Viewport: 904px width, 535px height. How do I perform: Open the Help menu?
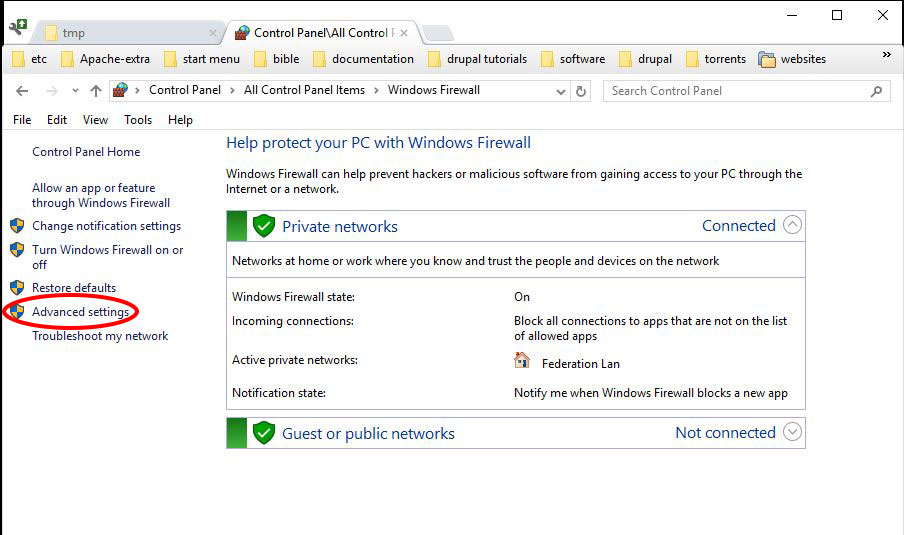[180, 120]
